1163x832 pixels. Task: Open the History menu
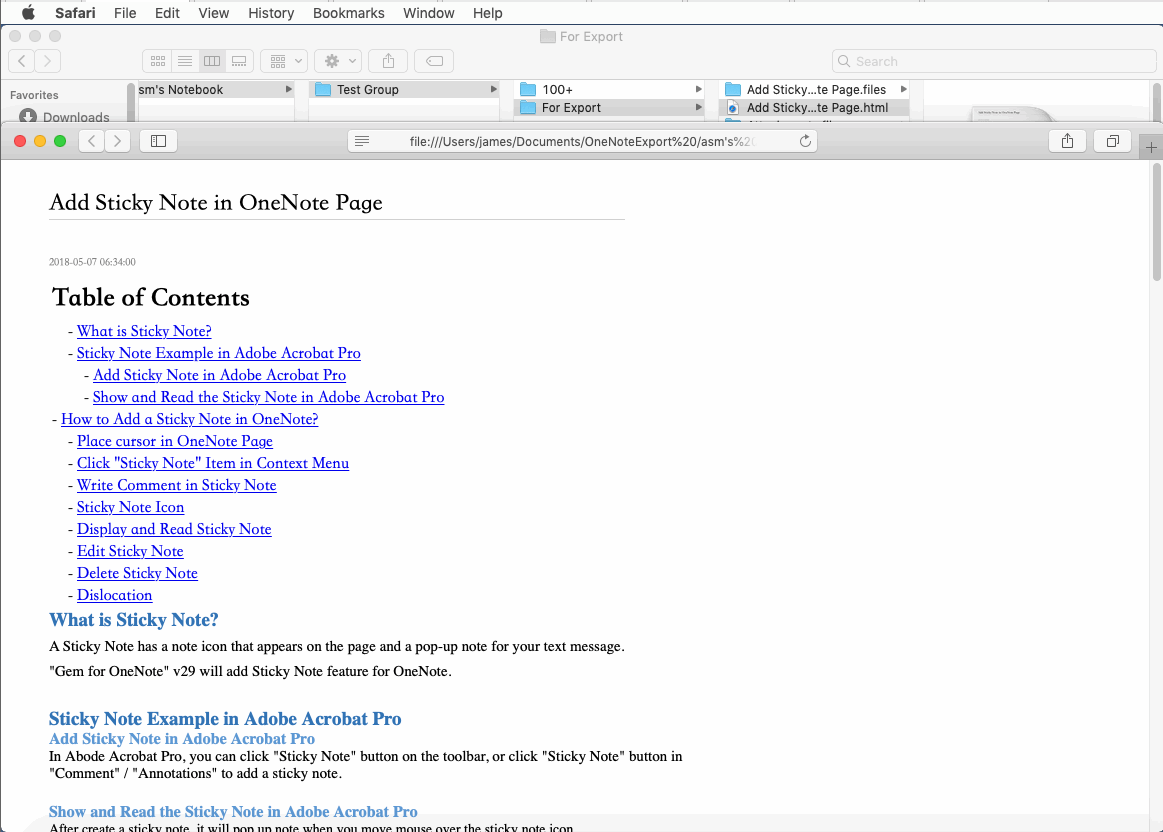271,13
